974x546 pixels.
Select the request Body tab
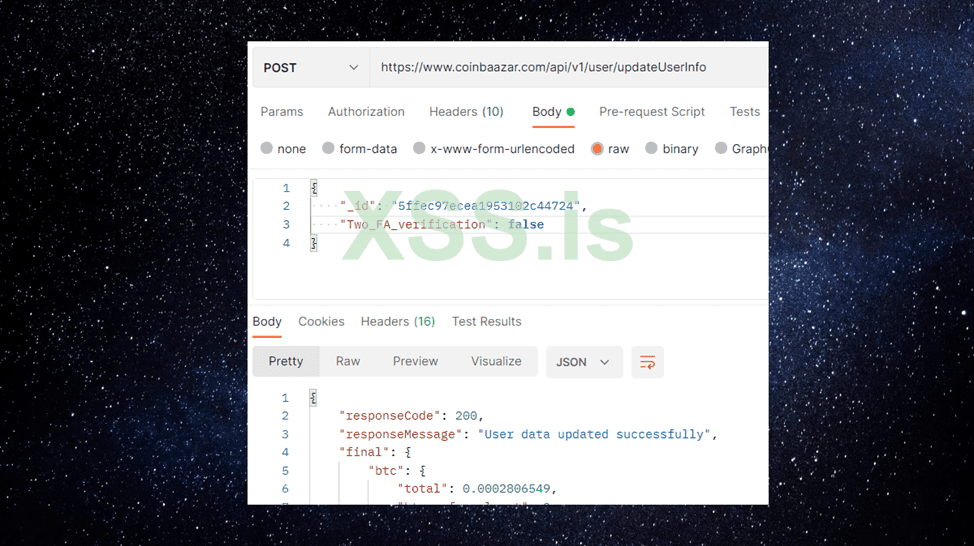tap(553, 112)
